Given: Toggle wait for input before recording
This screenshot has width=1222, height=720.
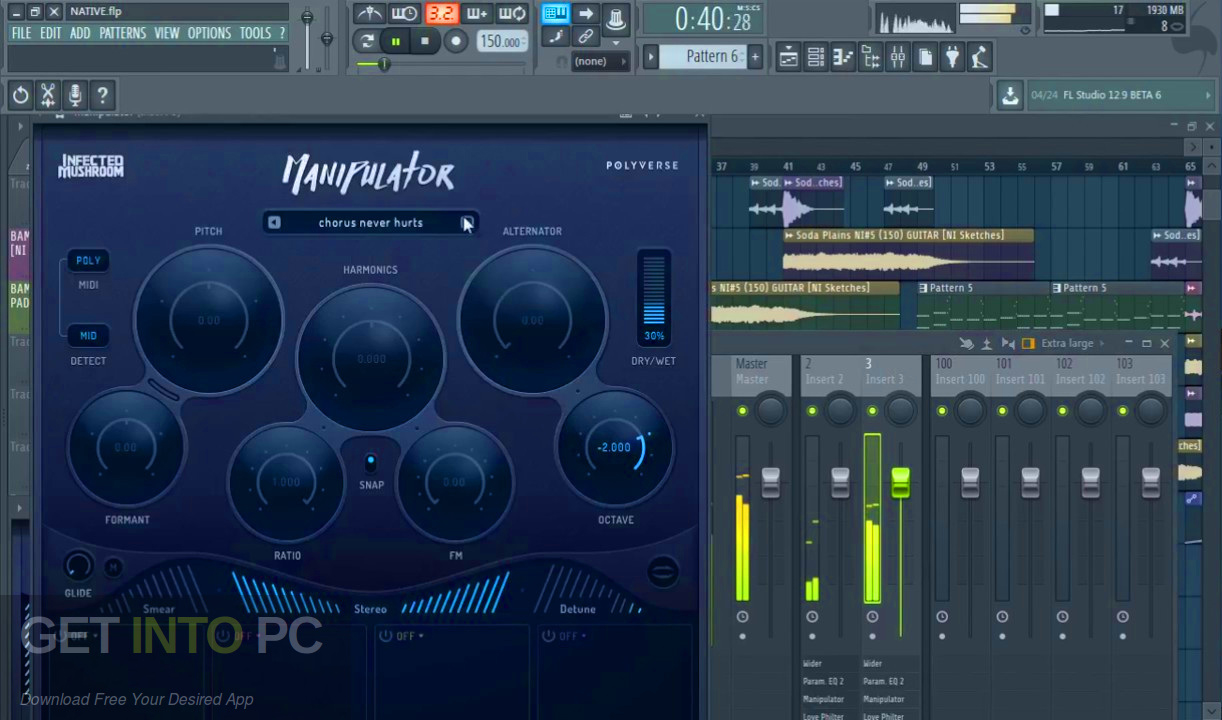Looking at the screenshot, I should (x=405, y=14).
